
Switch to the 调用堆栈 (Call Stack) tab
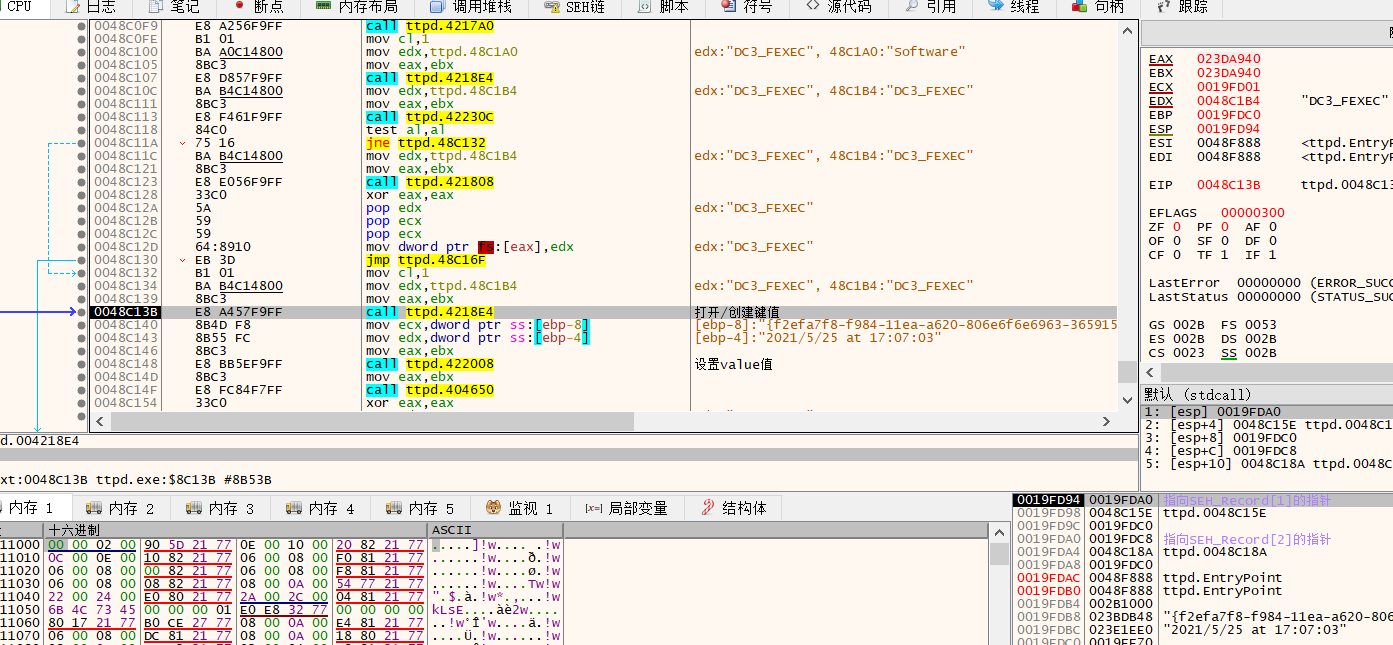(x=471, y=7)
